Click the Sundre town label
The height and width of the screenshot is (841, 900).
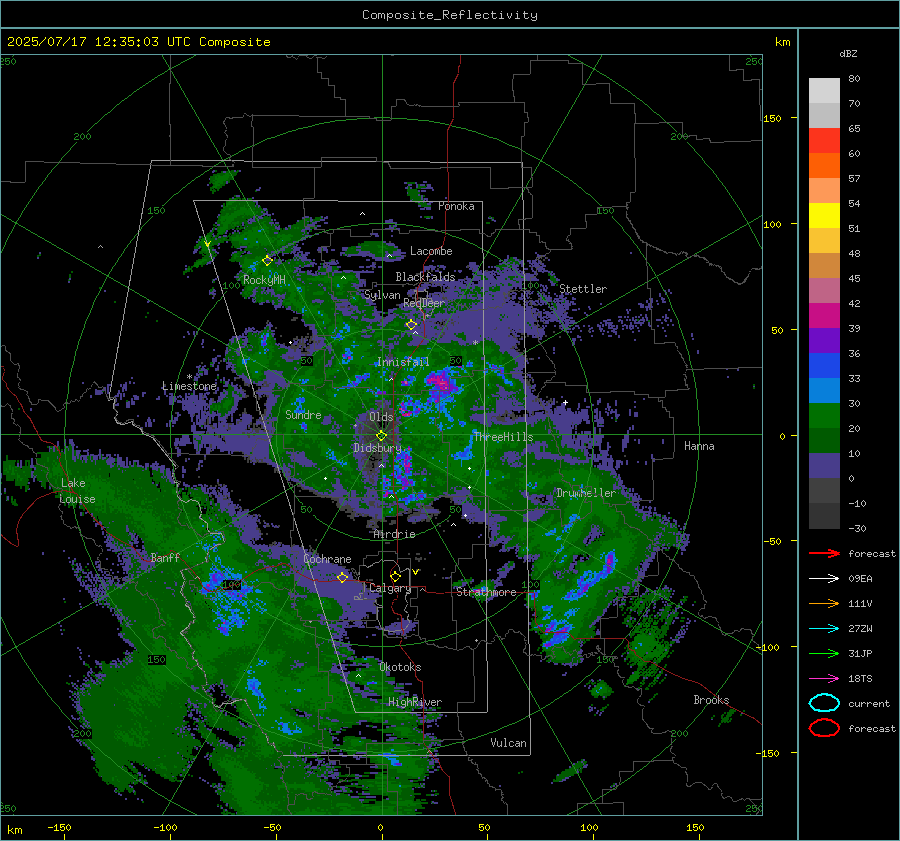303,414
